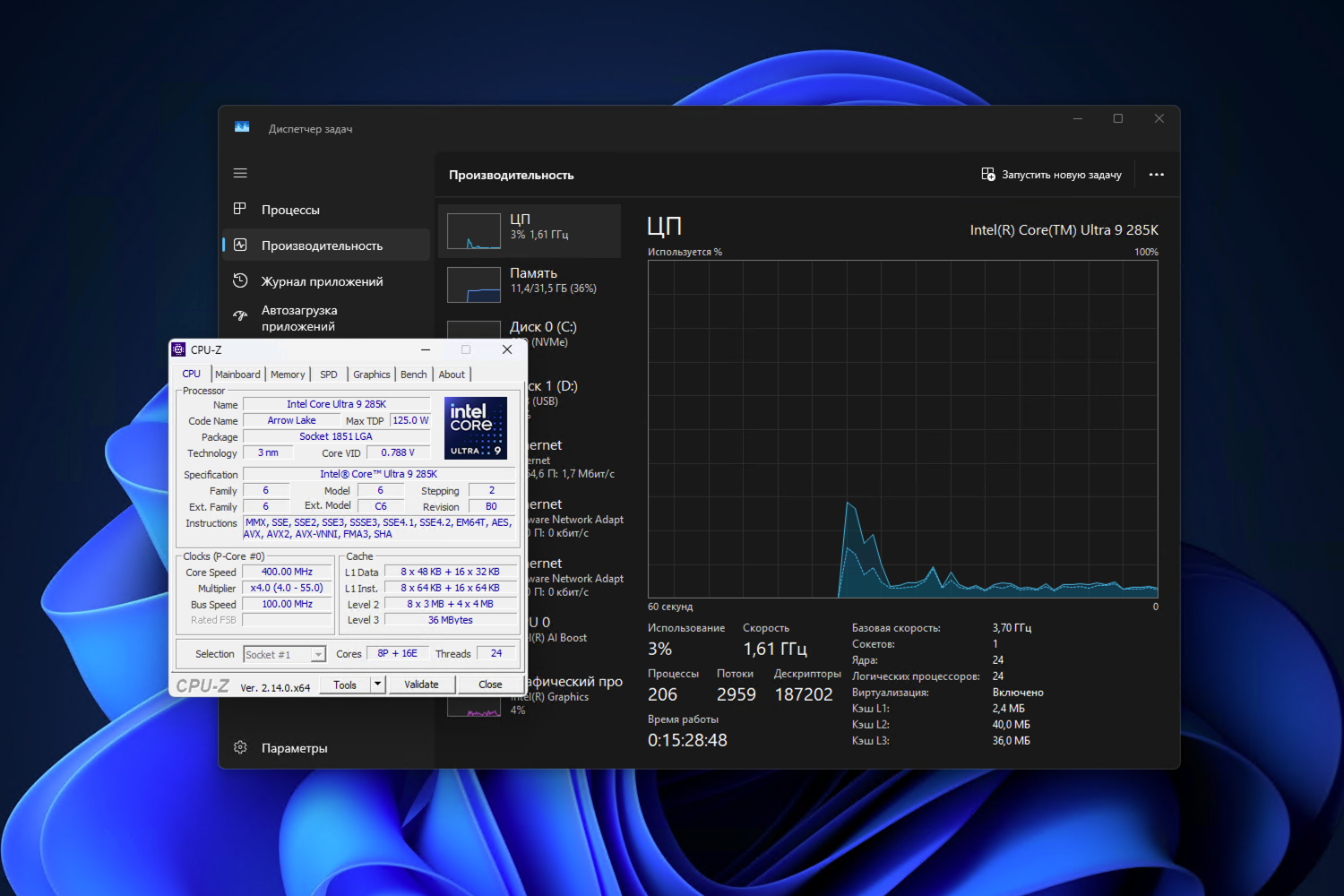
Task: Click the clock icon for Журнал приложений
Action: tap(240, 280)
